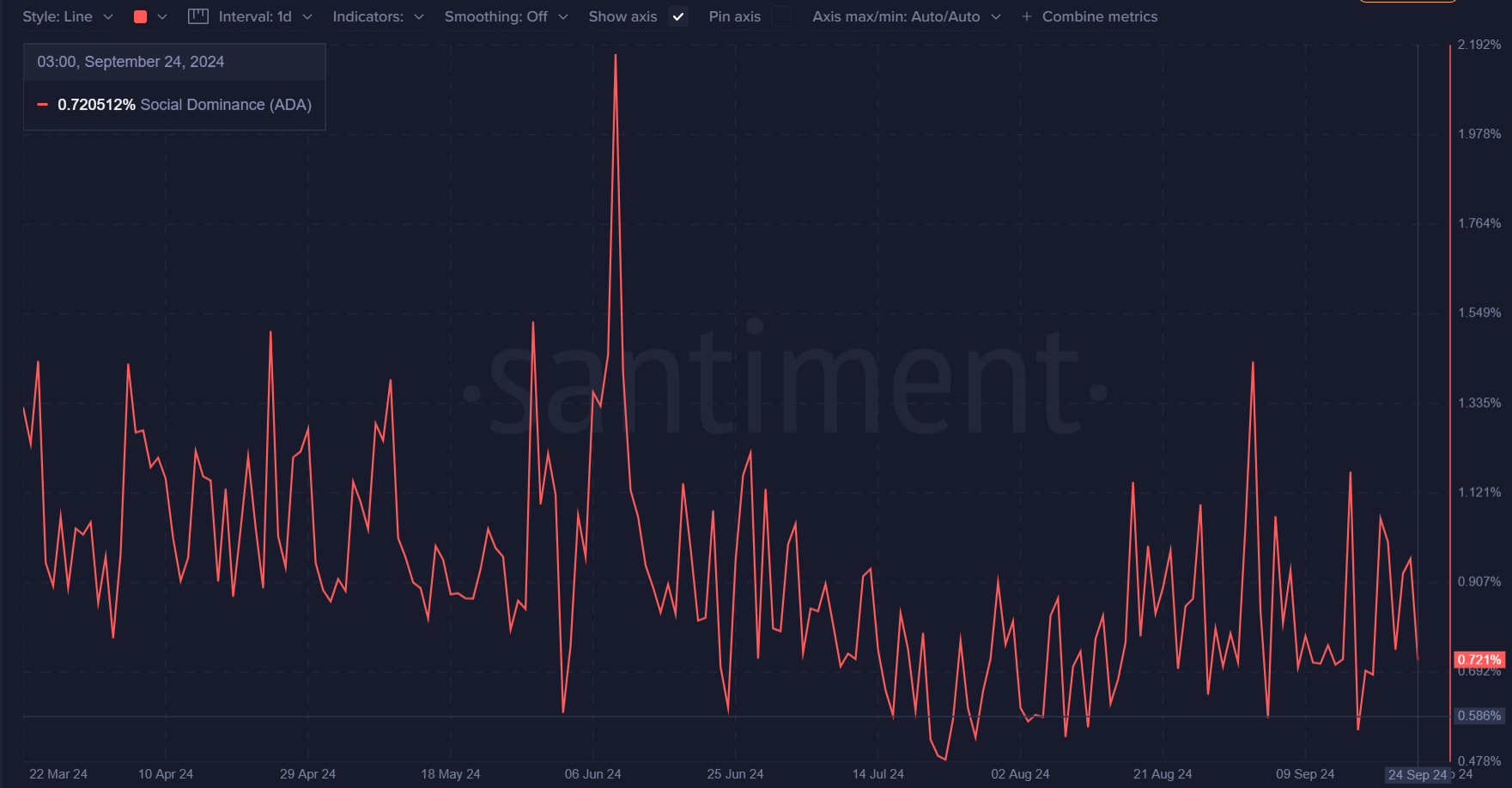This screenshot has width=1512, height=788.
Task: Click the 0.586% horizontal line axis label
Action: click(x=1479, y=716)
